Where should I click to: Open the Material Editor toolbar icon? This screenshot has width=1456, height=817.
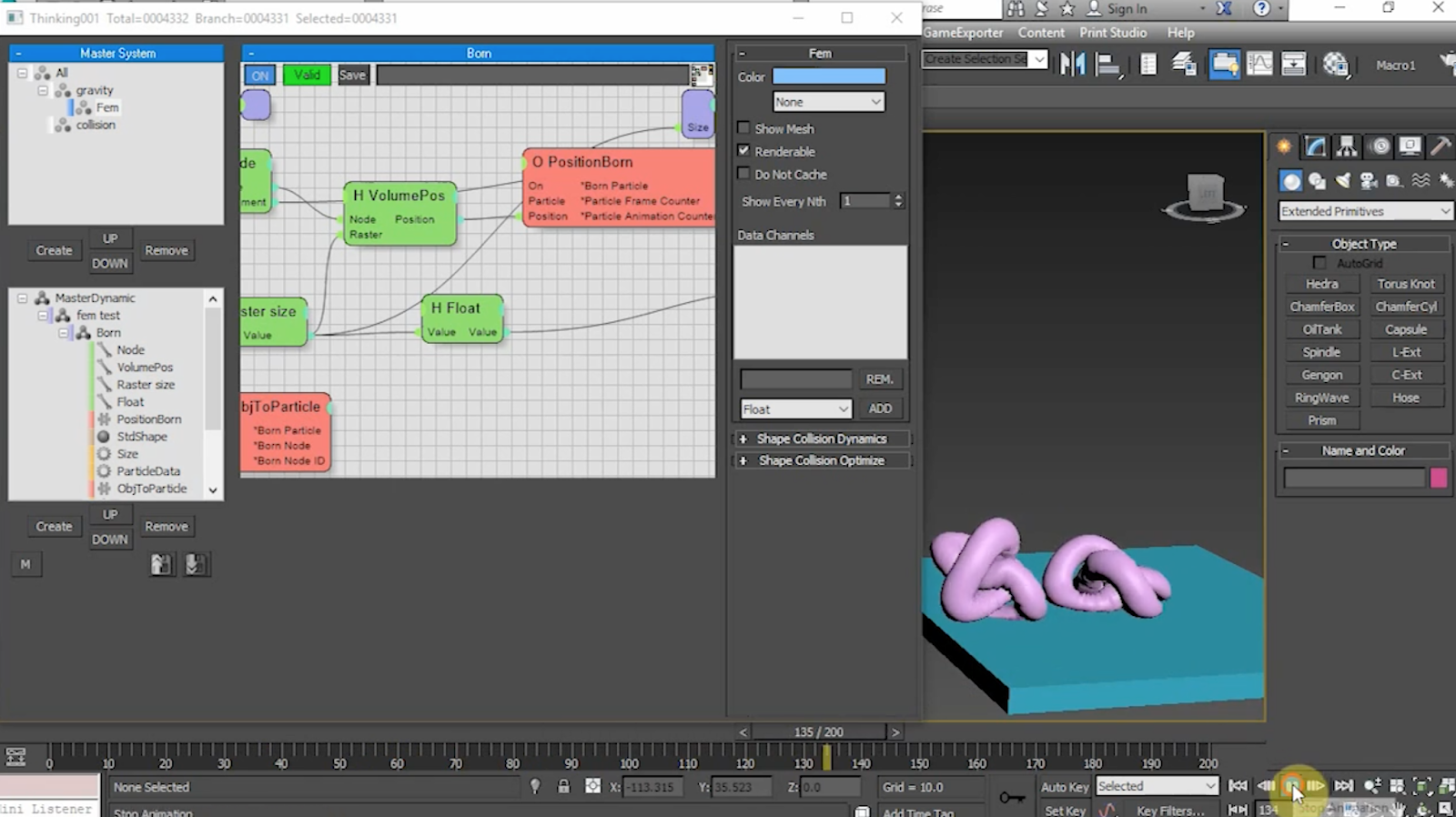click(x=1335, y=64)
